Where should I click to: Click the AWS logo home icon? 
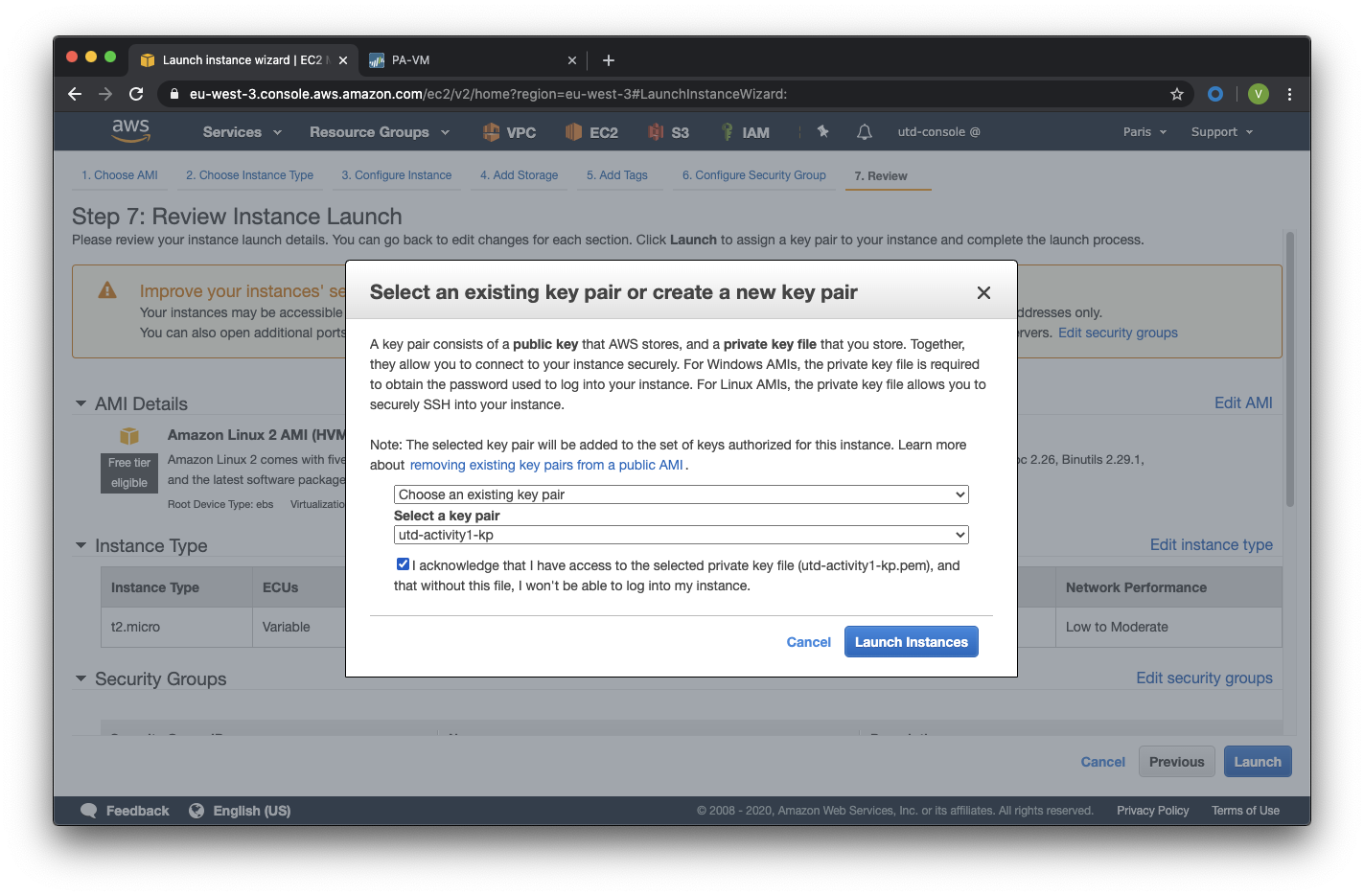130,131
